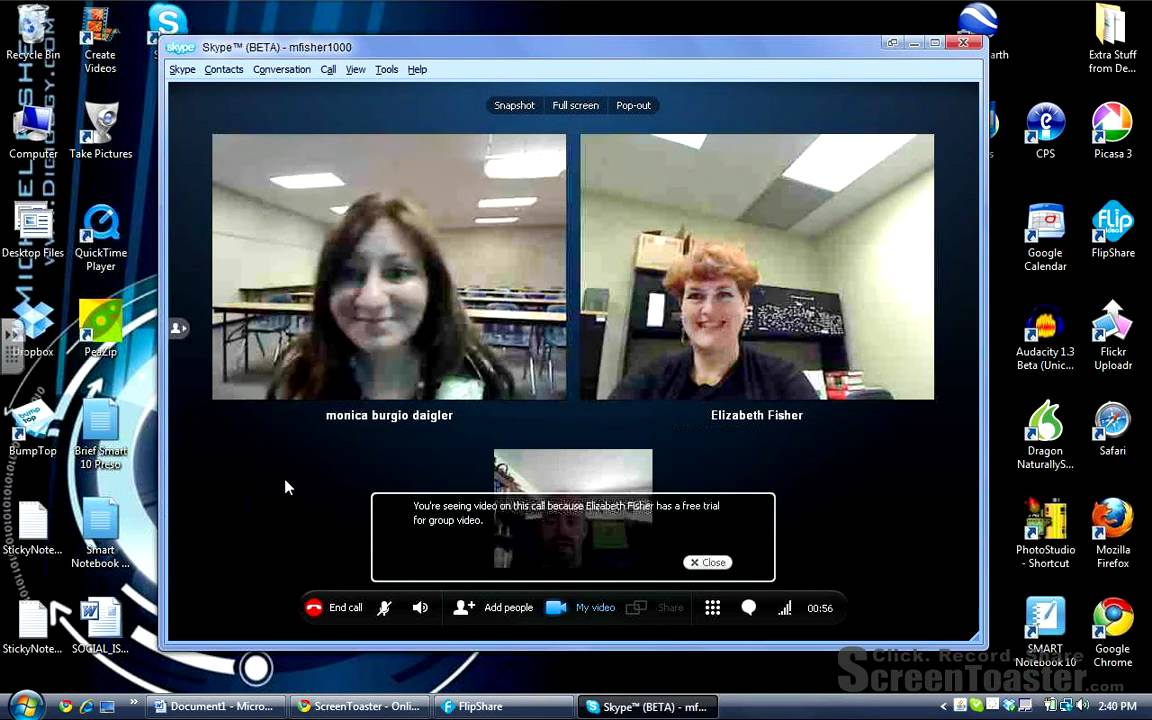Screen dimensions: 1152x720
Task: Open the Recycle Bin desktop icon
Action: pyautogui.click(x=33, y=33)
